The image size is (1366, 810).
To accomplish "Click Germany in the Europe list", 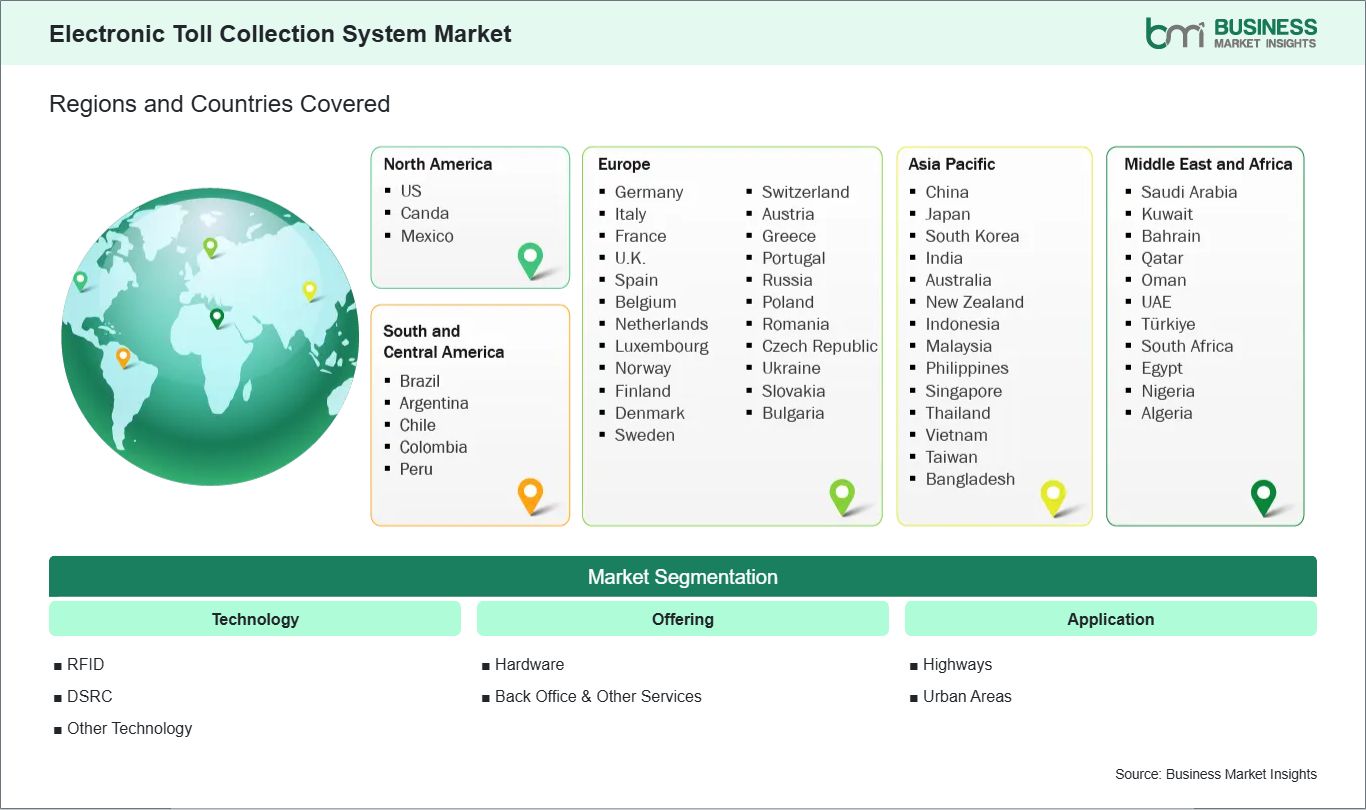I will click(x=648, y=192).
